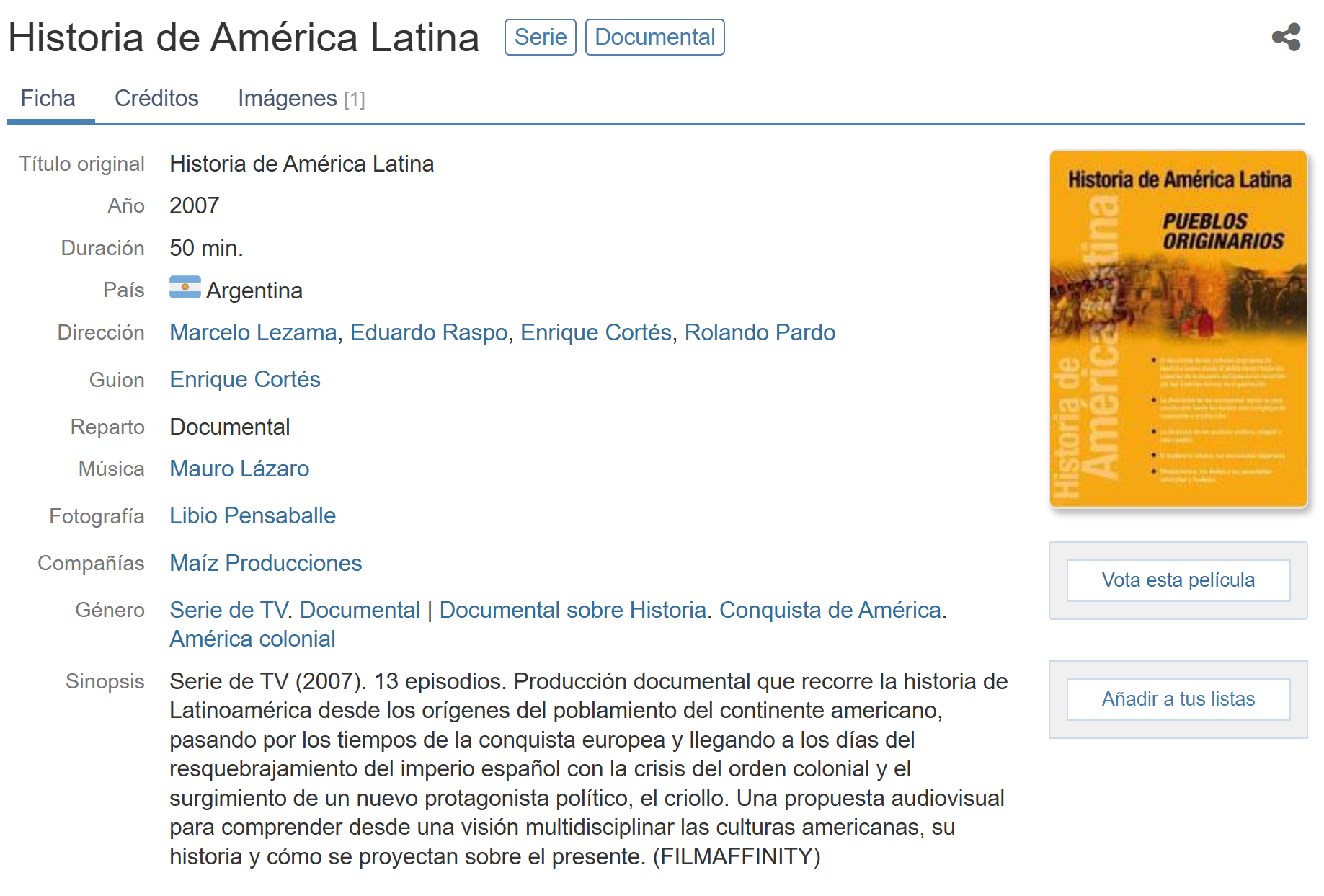1324x896 pixels.
Task: Open the movie poster thumbnail
Action: pos(1178,329)
